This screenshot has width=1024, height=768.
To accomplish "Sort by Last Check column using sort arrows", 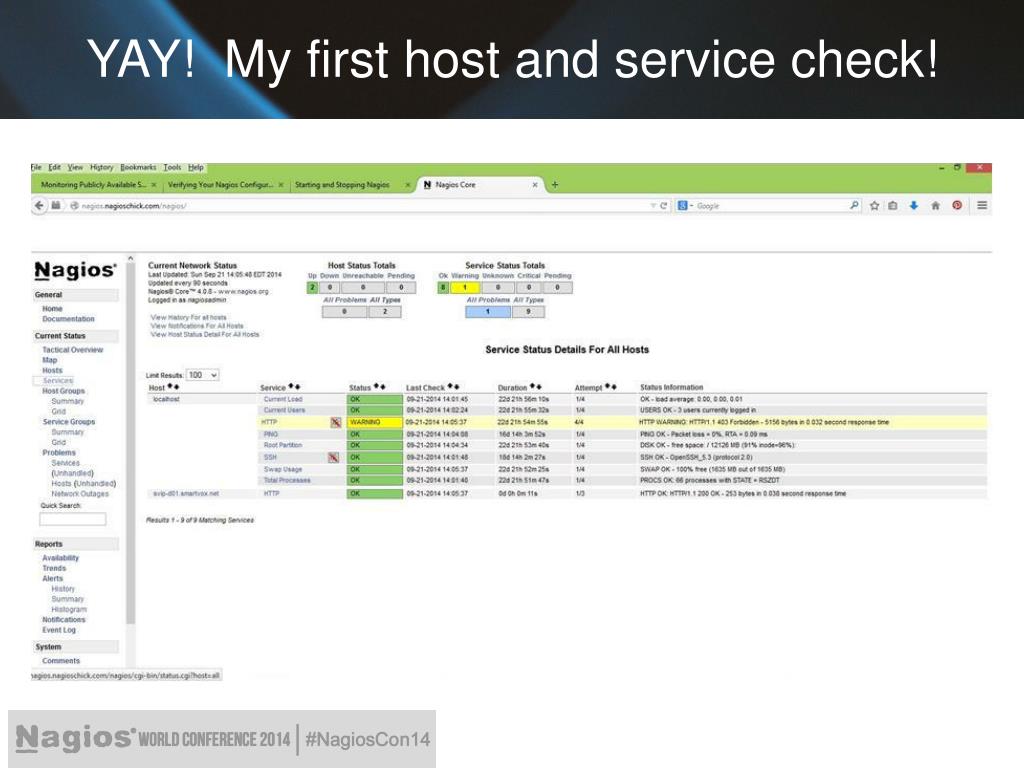I will [x=454, y=387].
